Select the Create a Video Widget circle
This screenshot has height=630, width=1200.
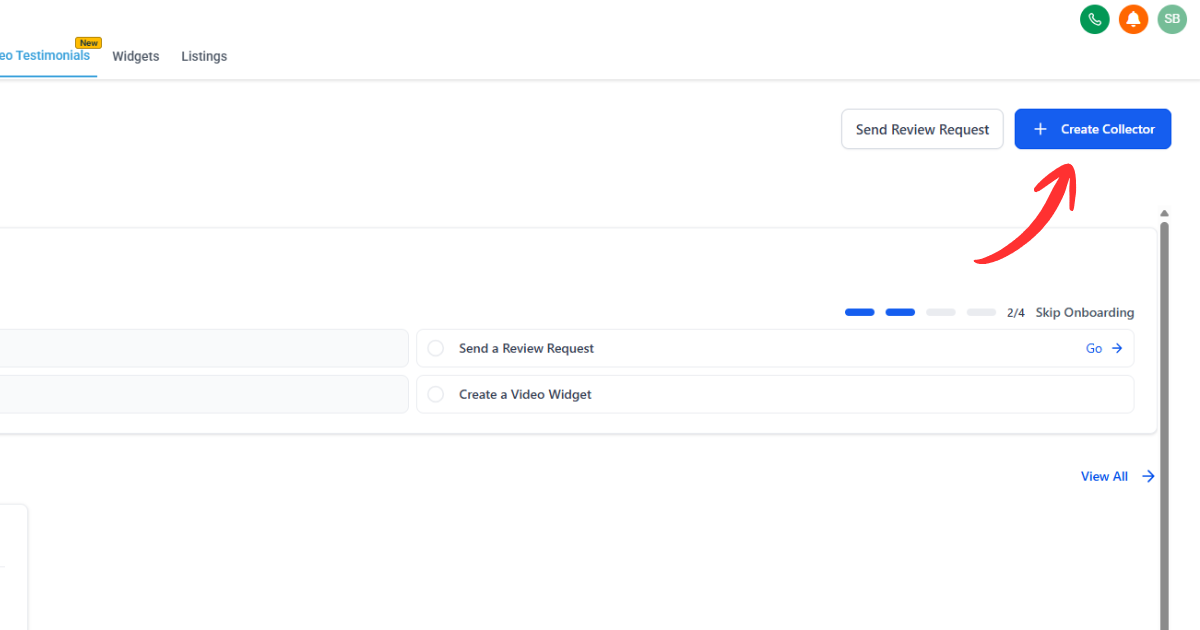[435, 395]
